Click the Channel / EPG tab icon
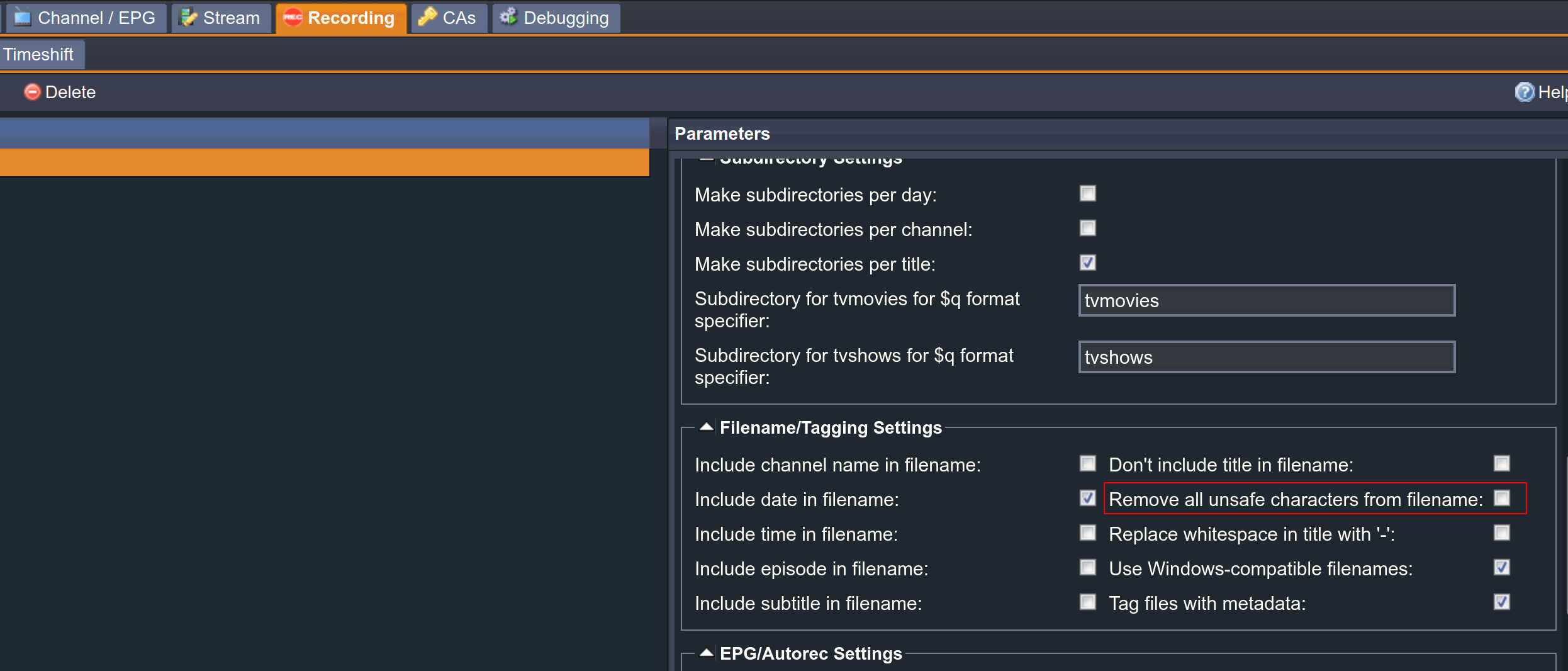 23,18
